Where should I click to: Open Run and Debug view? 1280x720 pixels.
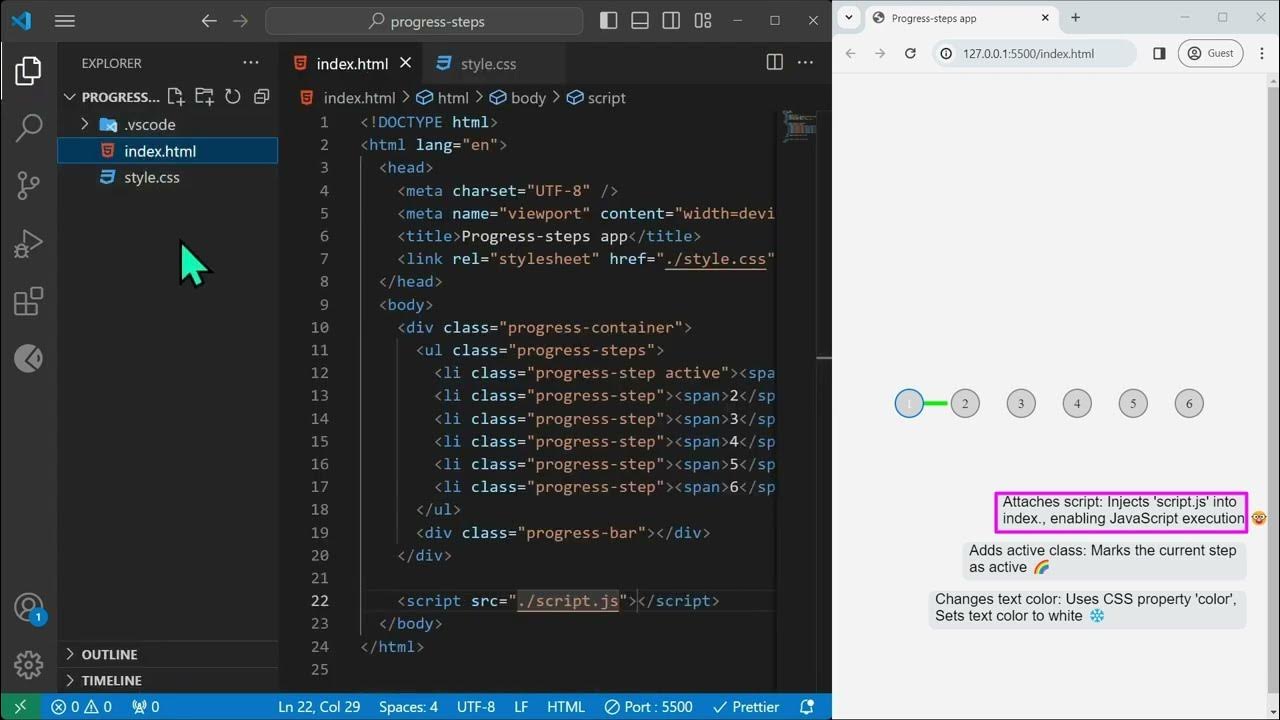(28, 243)
